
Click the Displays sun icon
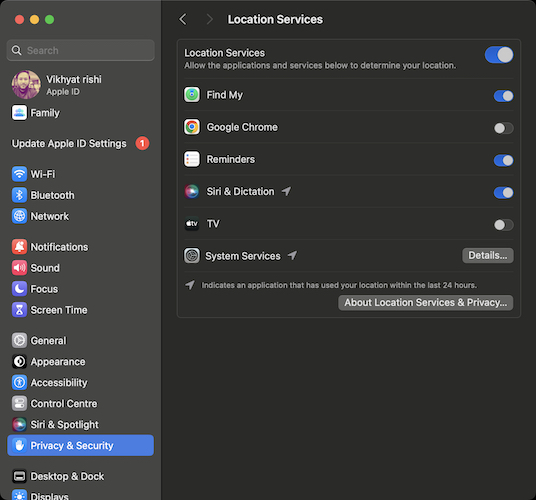coord(19,495)
